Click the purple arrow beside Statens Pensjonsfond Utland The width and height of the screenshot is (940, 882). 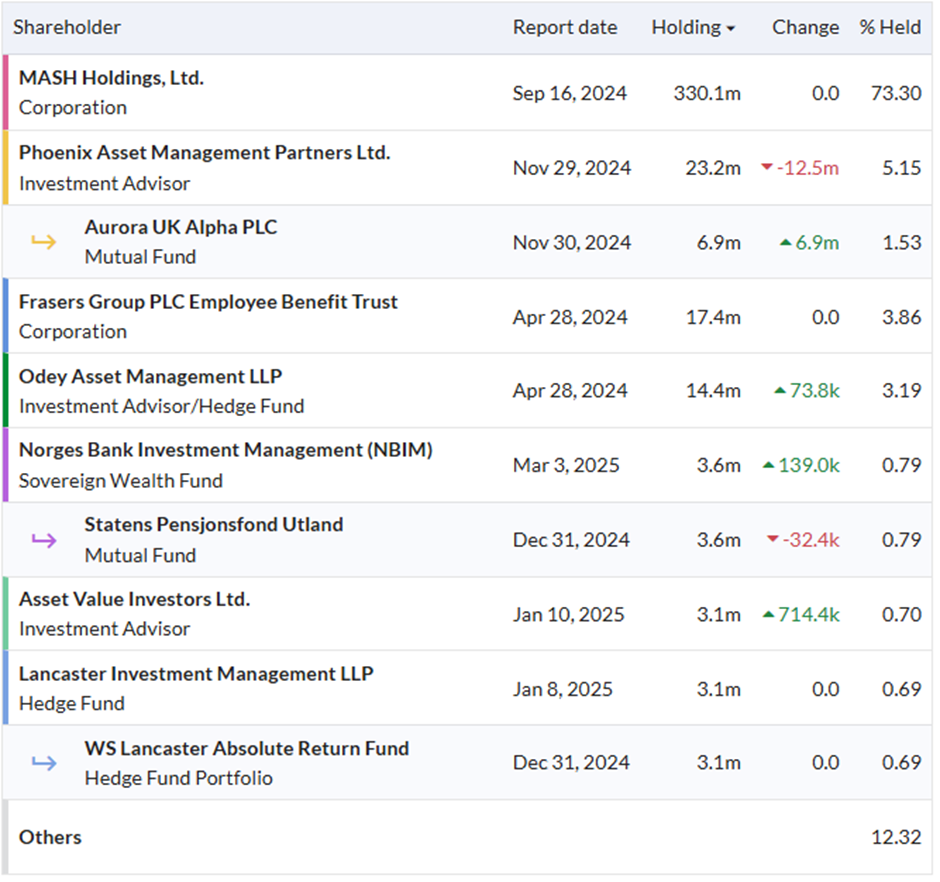click(44, 540)
